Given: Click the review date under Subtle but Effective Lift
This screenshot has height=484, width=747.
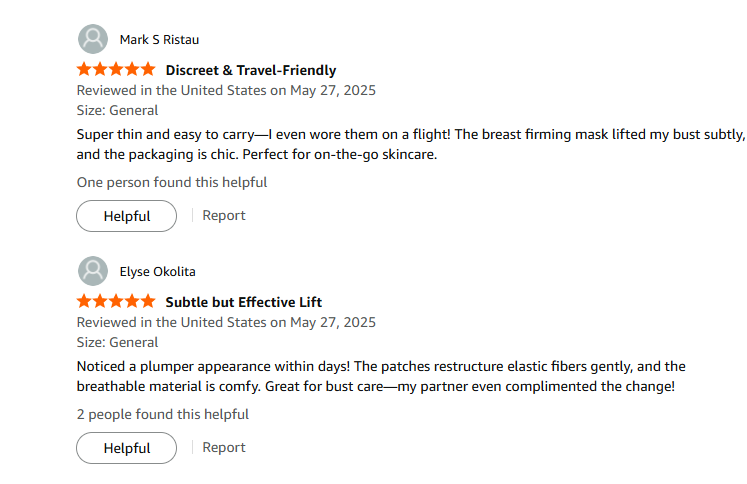Looking at the screenshot, I should pos(226,322).
